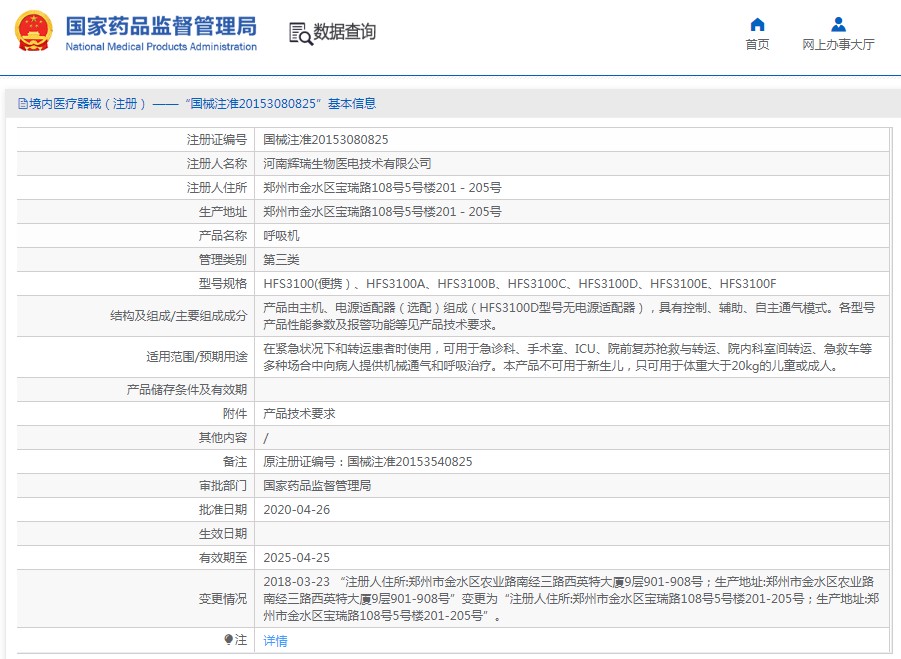The width and height of the screenshot is (901, 659).
Task: Click 注册人住所 address value
Action: point(382,188)
